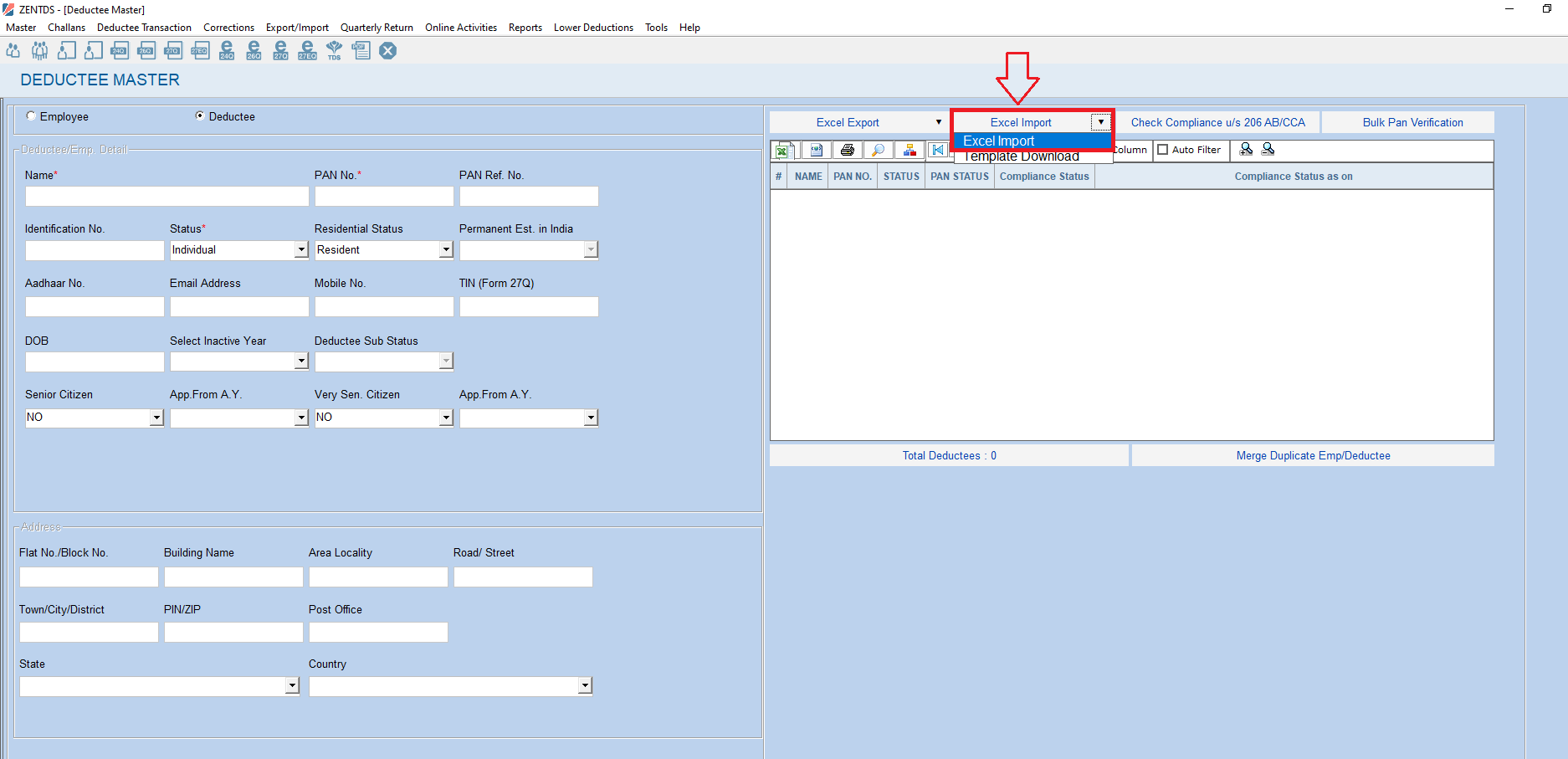The width and height of the screenshot is (1568, 759).
Task: Print the deductee grid via printer icon
Action: coord(847,150)
